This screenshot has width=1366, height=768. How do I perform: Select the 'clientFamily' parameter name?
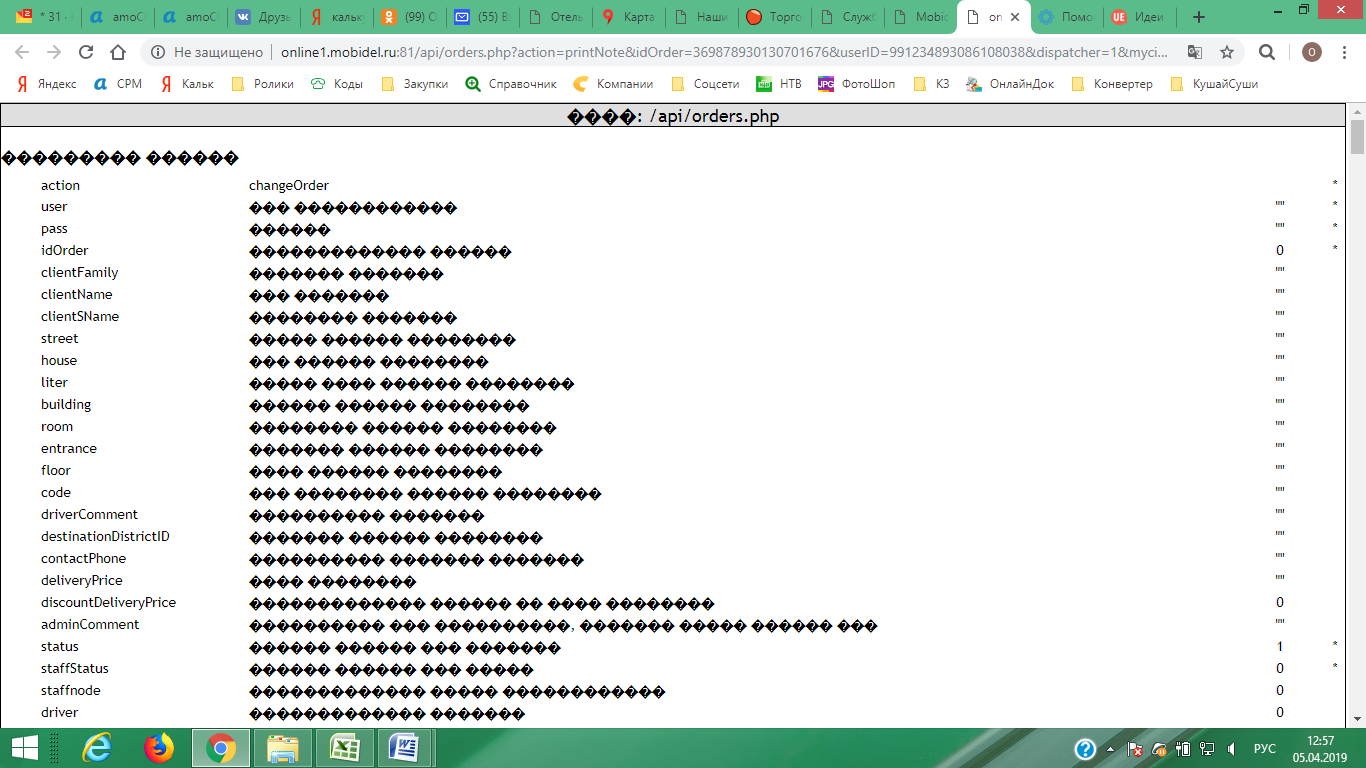[80, 273]
